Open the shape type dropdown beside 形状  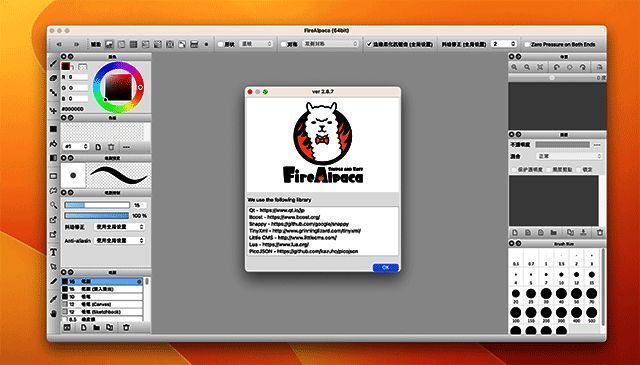point(256,44)
